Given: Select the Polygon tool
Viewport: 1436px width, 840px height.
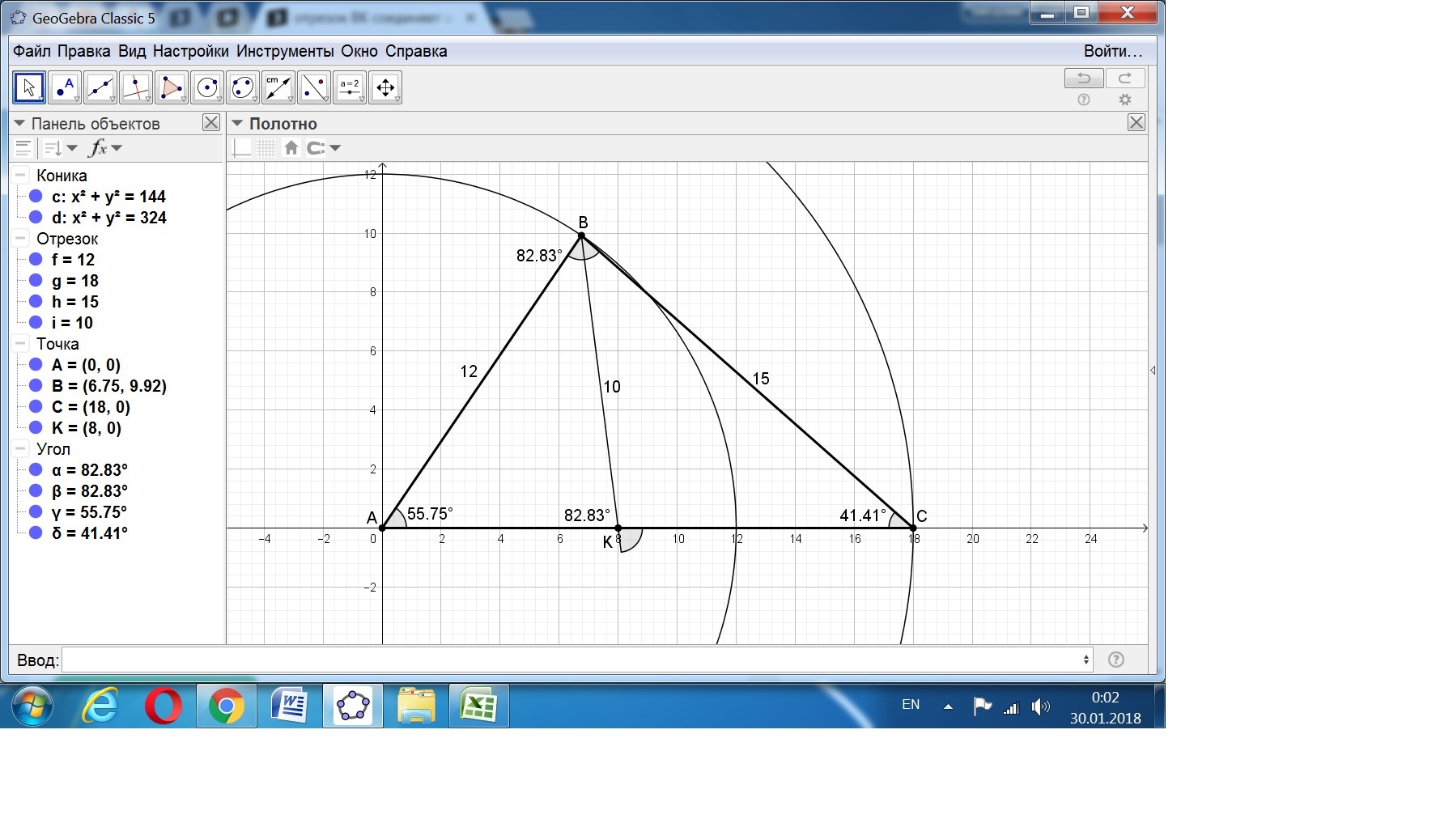Looking at the screenshot, I should [x=172, y=87].
